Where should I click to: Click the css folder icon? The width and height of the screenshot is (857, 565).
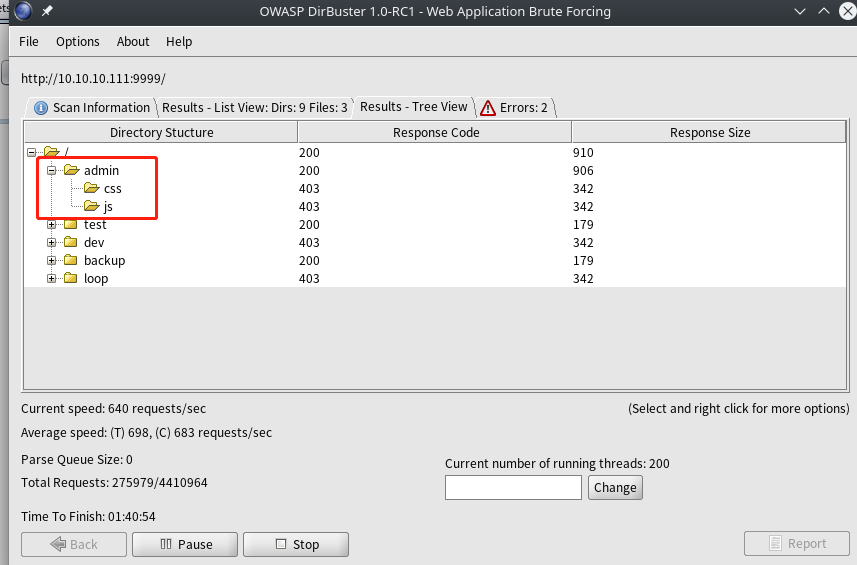[92, 188]
